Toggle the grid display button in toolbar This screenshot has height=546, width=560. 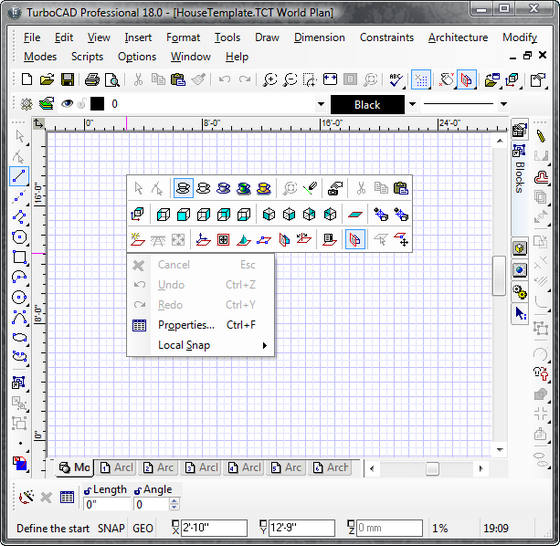pos(421,80)
